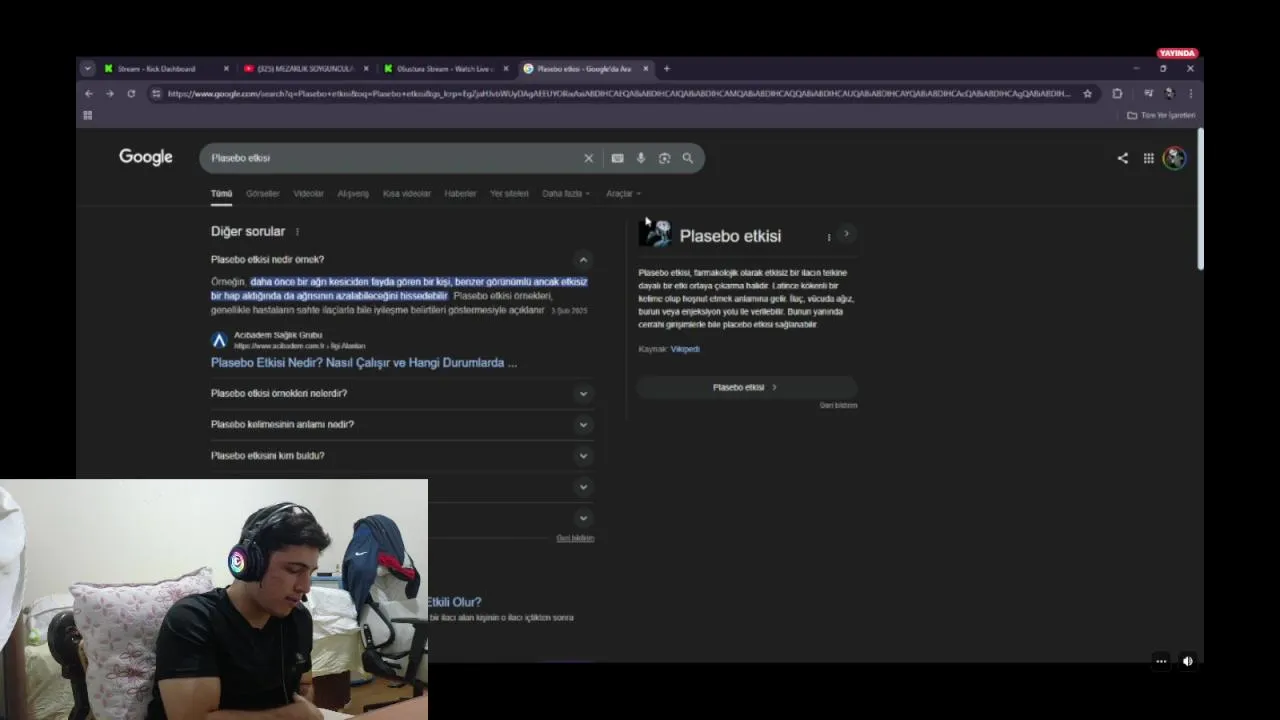Viewport: 1280px width, 720px height.
Task: Open the apps grid in bookmarks bar
Action: click(87, 115)
